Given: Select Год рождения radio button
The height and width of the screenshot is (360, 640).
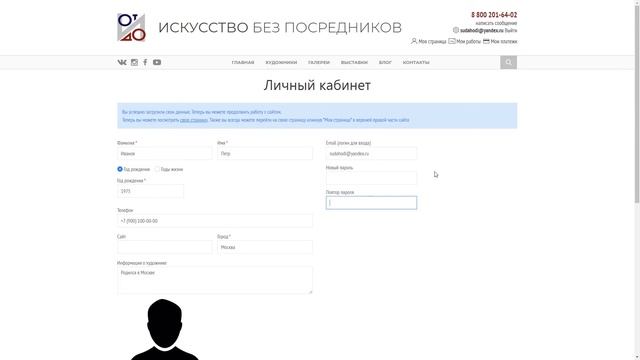Looking at the screenshot, I should click(120, 169).
